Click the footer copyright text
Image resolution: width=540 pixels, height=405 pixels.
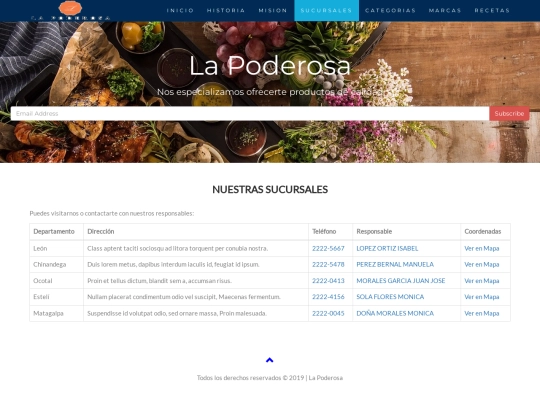[270, 378]
